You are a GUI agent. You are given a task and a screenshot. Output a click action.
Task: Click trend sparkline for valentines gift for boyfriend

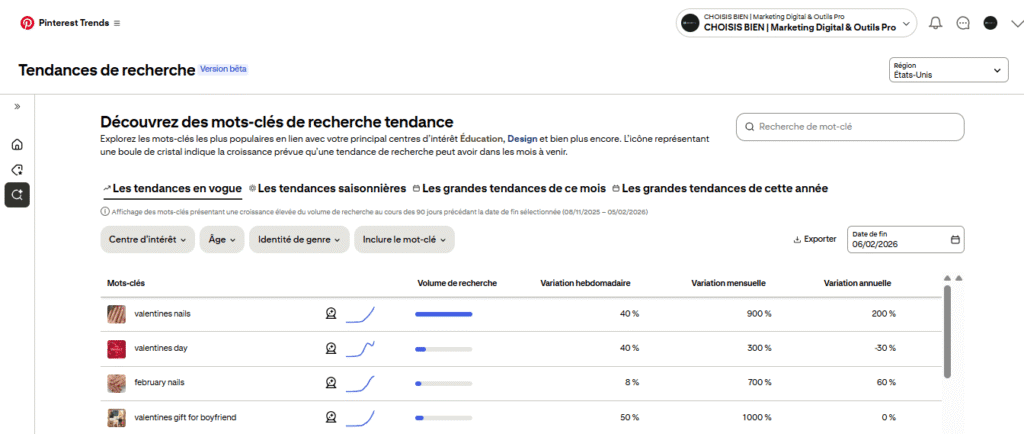point(360,418)
